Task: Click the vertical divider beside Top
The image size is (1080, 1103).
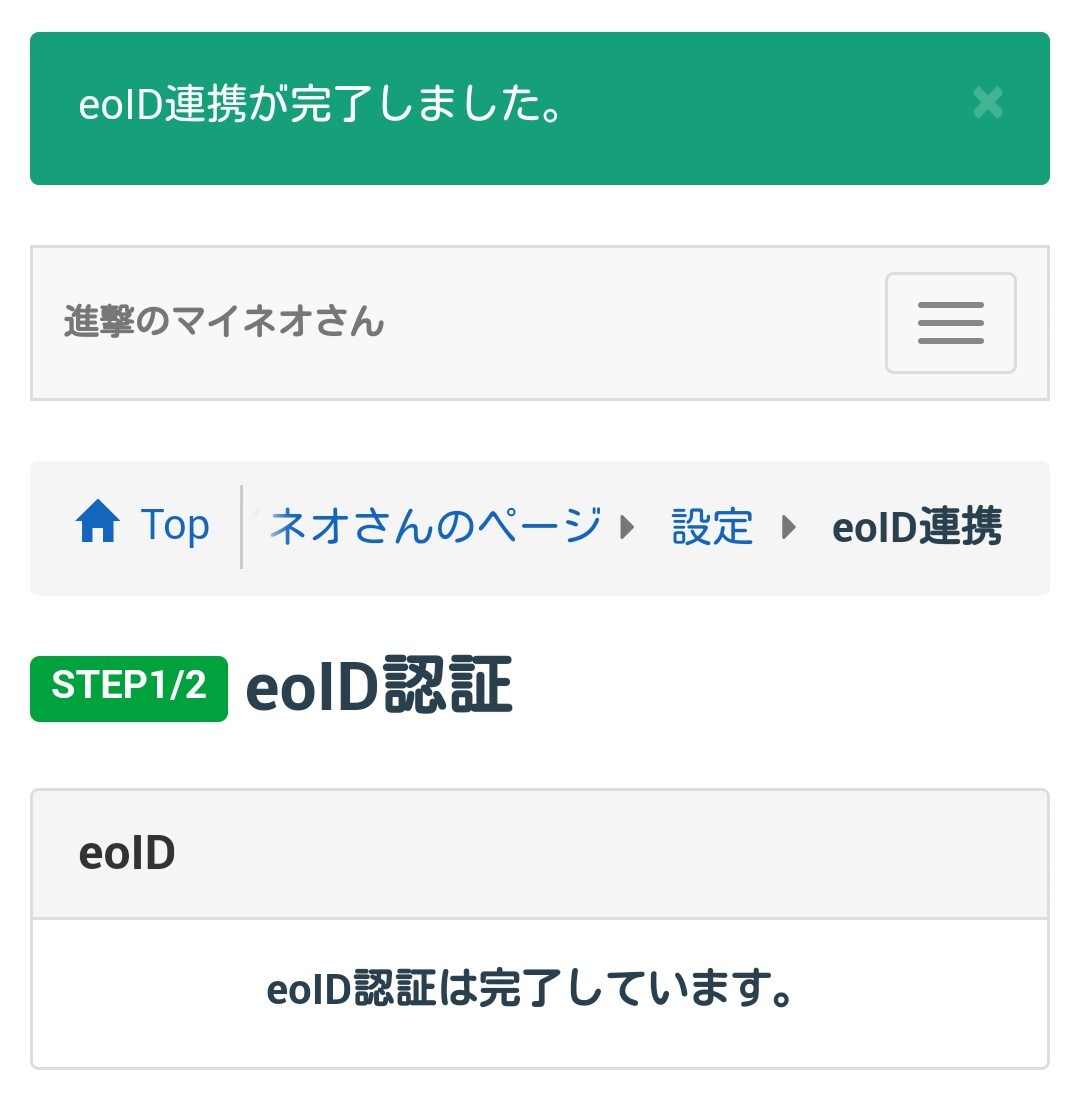Action: [242, 526]
